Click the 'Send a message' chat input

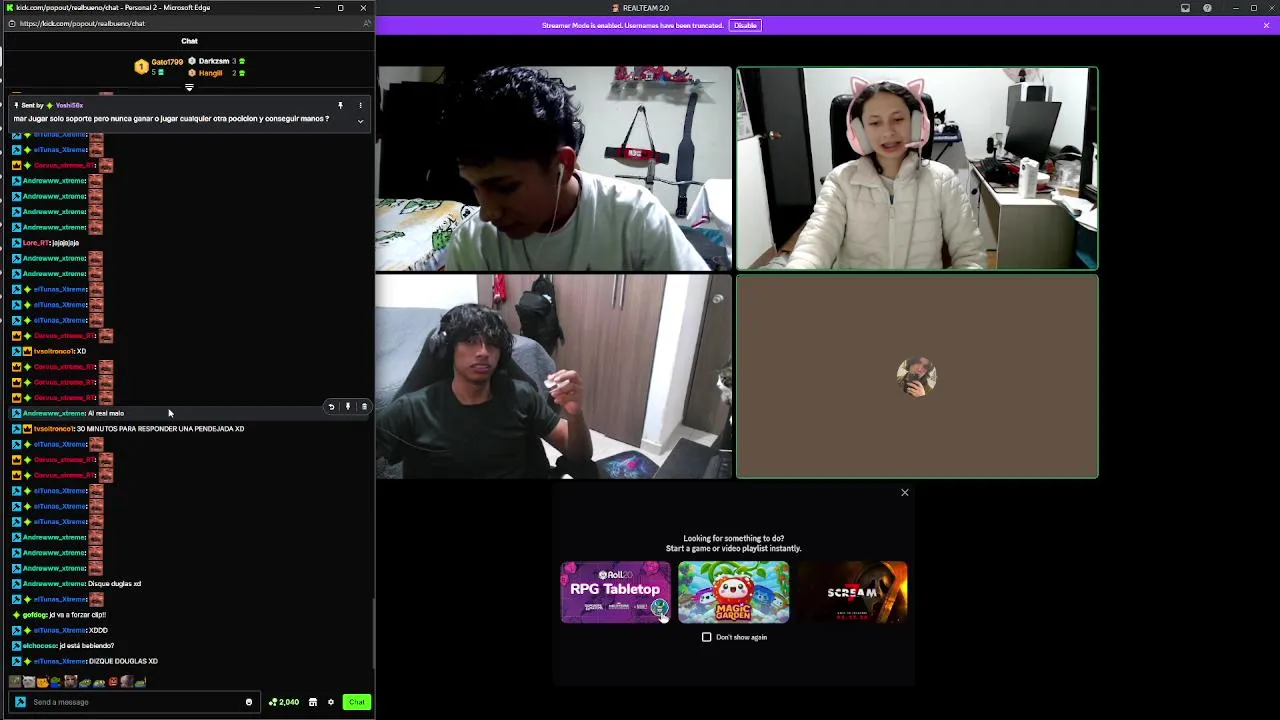[x=135, y=702]
